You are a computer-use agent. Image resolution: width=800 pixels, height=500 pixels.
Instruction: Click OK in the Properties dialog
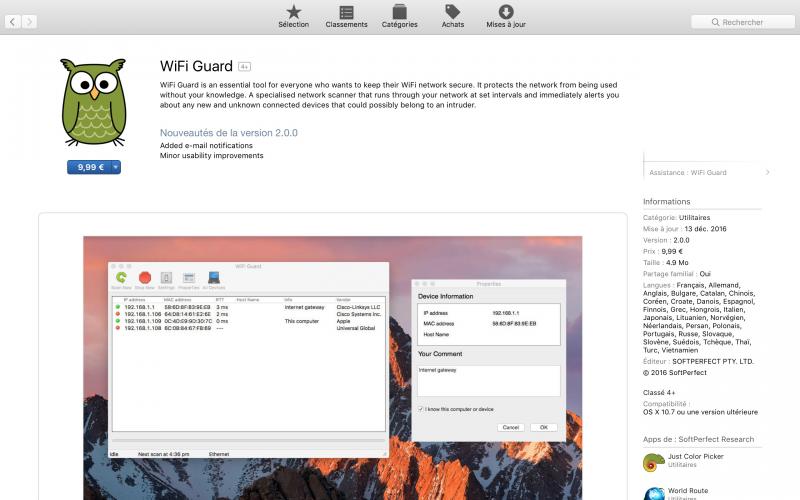(x=544, y=428)
